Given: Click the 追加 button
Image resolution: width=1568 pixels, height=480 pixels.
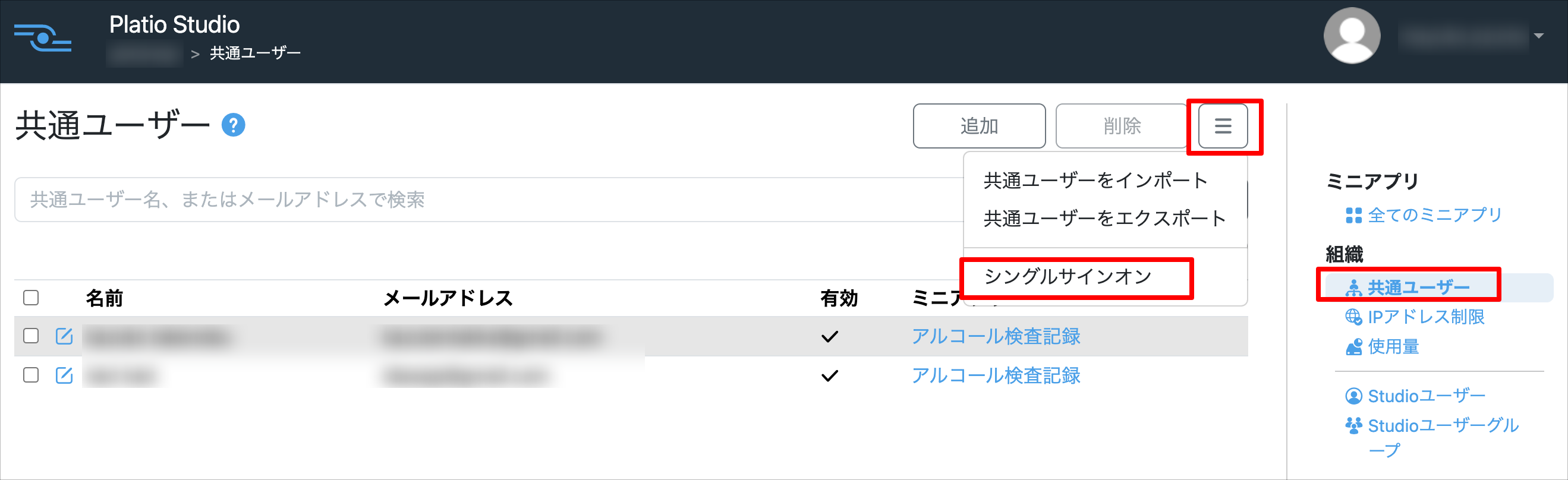Looking at the screenshot, I should [979, 126].
